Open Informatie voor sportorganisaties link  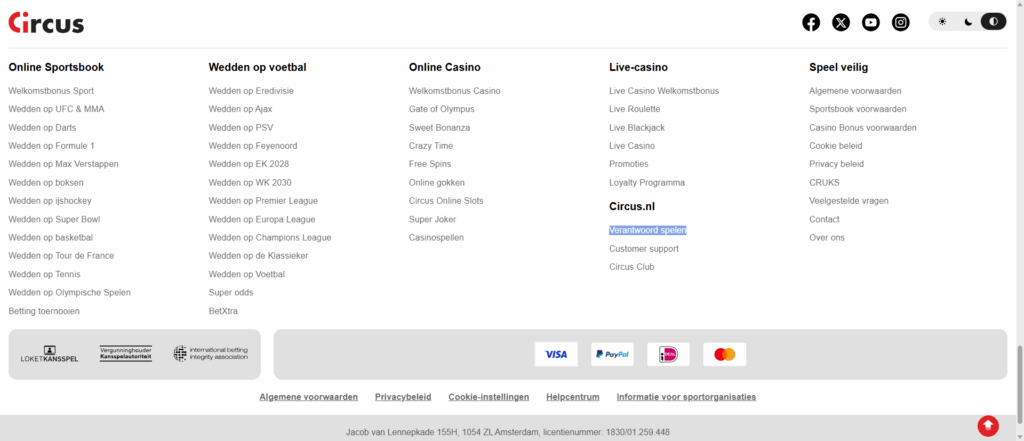pos(686,397)
